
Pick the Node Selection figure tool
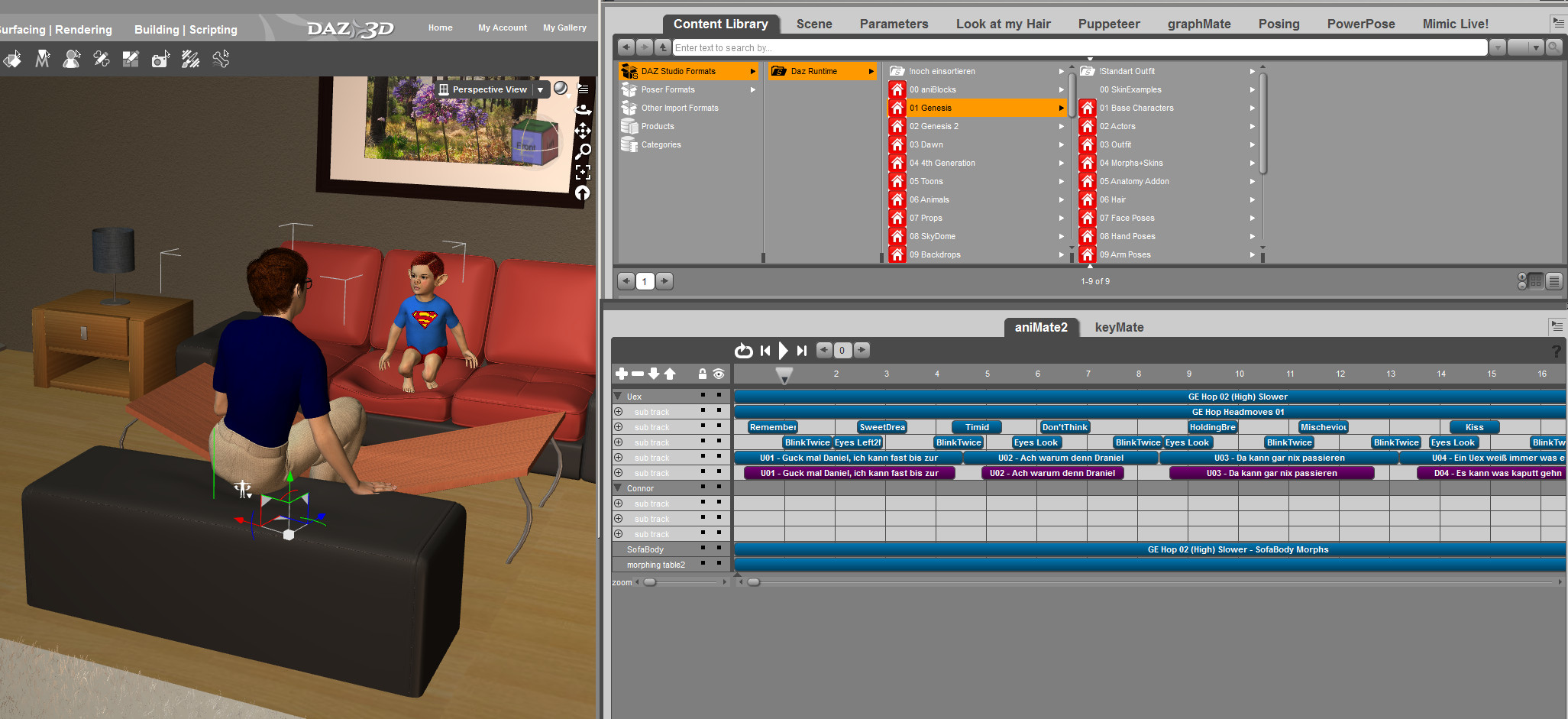point(72,59)
